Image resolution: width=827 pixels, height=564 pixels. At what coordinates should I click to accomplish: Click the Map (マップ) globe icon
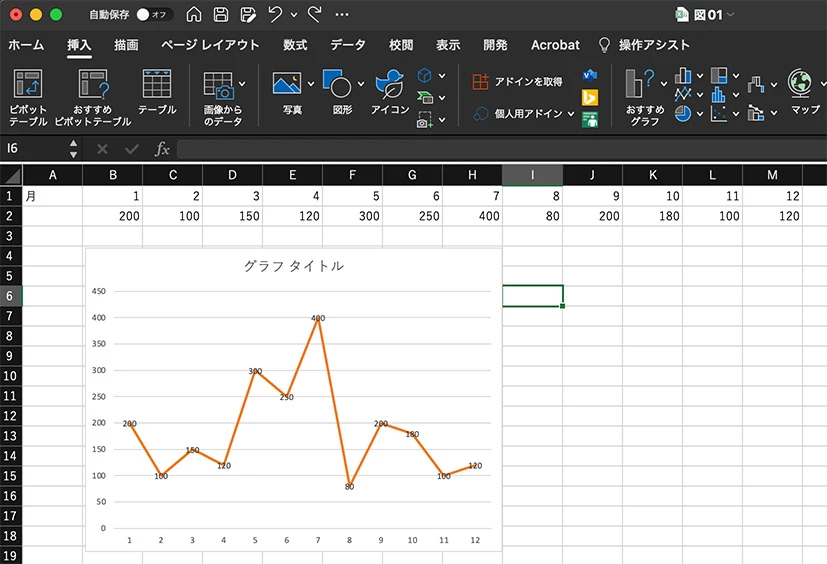(800, 83)
